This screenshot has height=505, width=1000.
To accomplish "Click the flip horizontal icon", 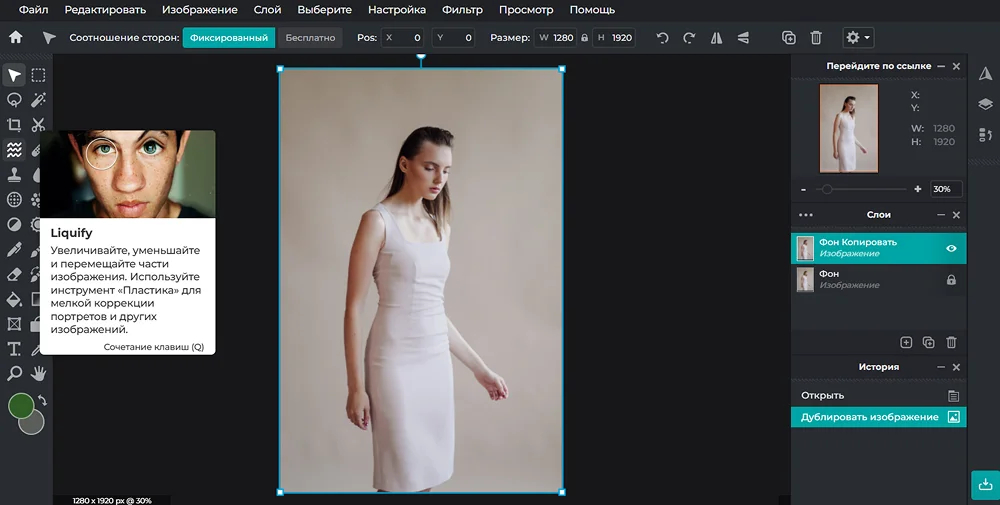I will [x=717, y=38].
